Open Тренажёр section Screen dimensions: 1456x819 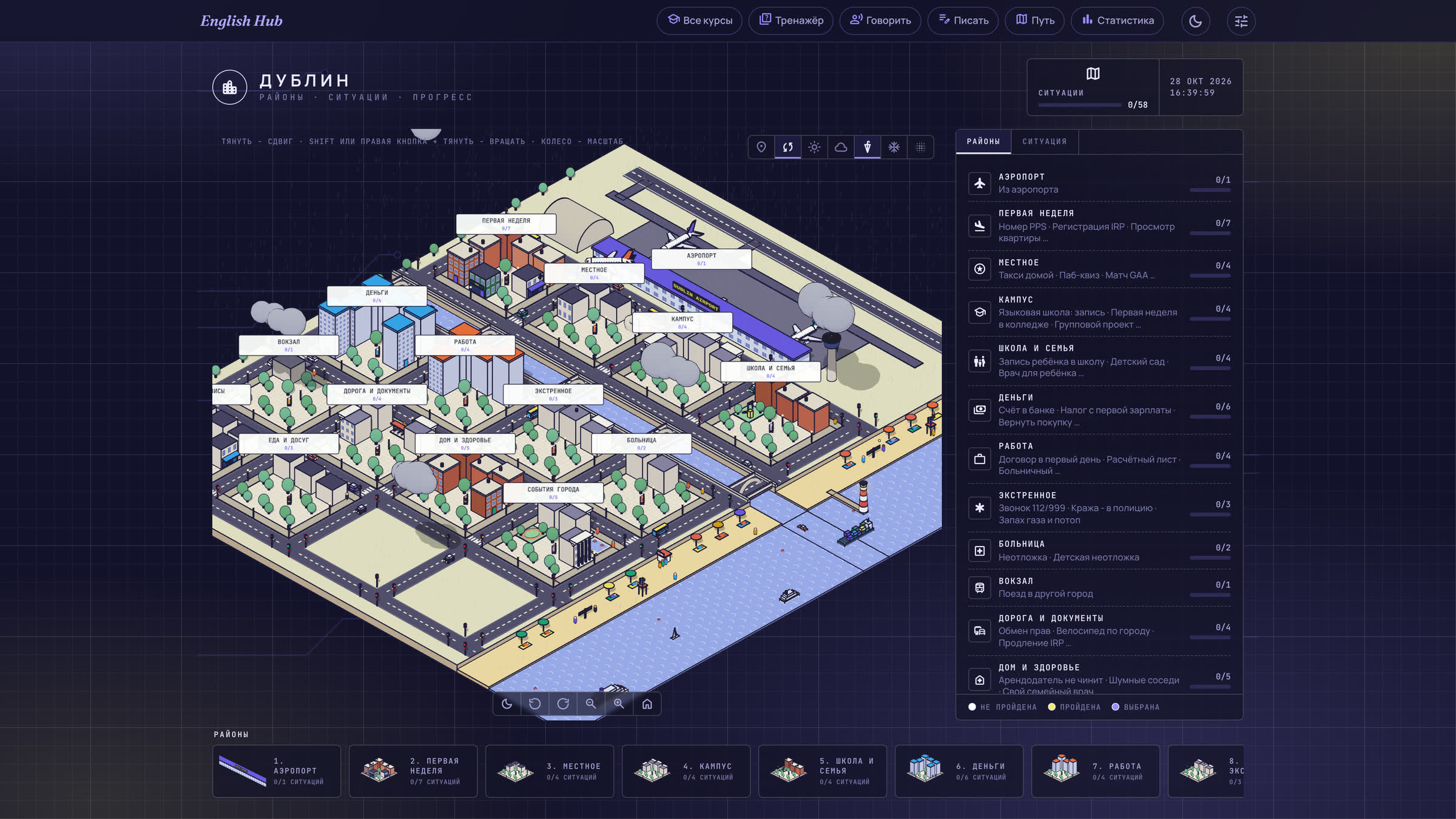[x=791, y=21]
